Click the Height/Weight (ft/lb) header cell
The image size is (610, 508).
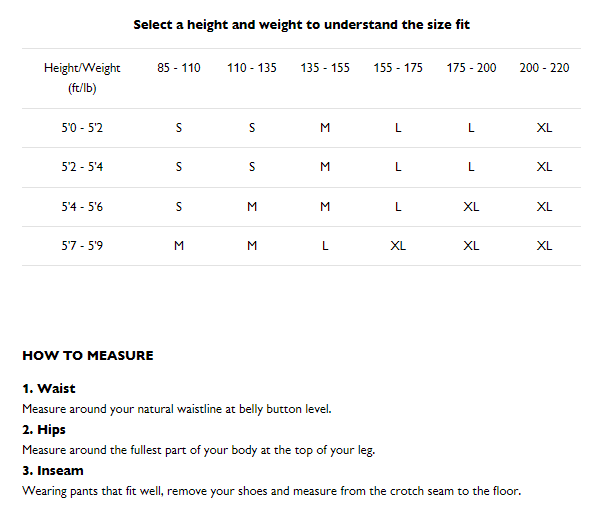(x=82, y=77)
